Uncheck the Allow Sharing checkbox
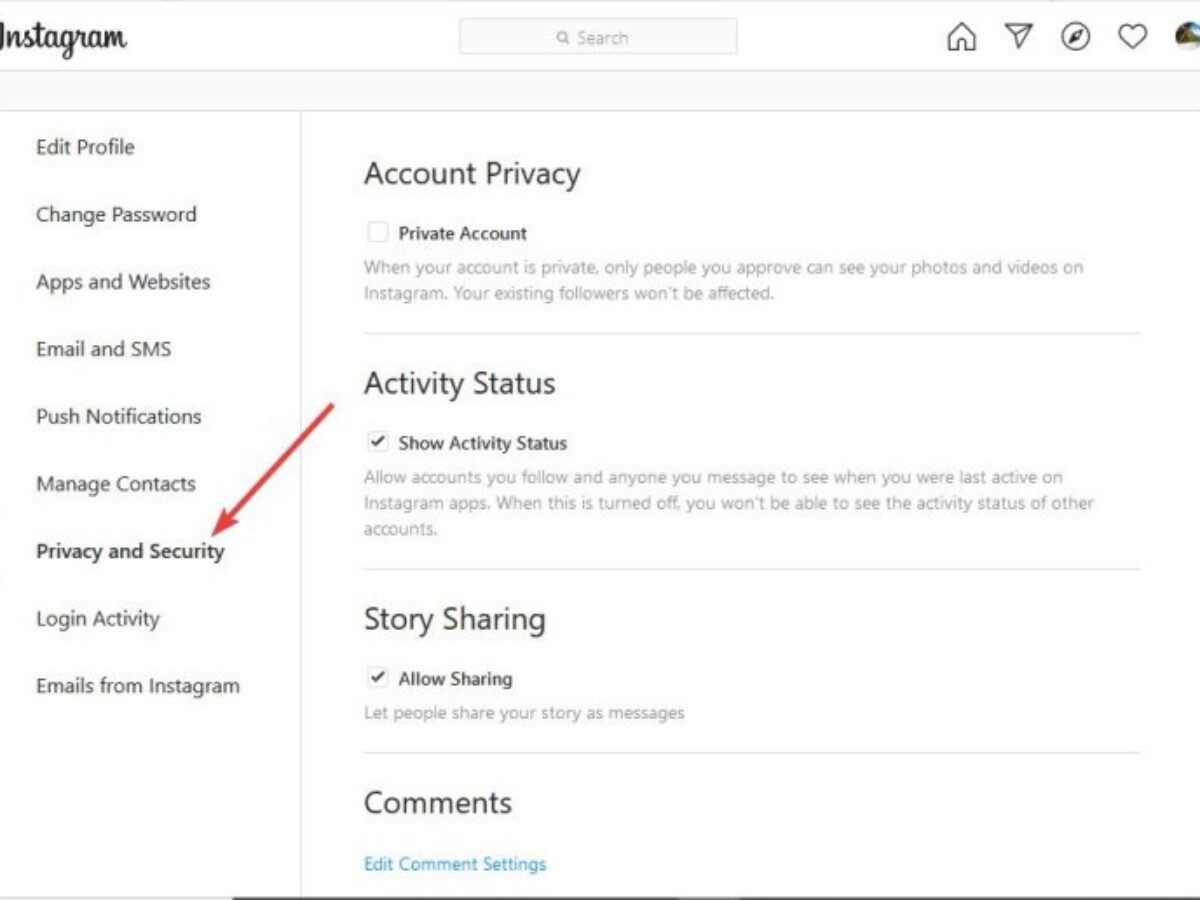This screenshot has height=900, width=1200. pos(377,678)
